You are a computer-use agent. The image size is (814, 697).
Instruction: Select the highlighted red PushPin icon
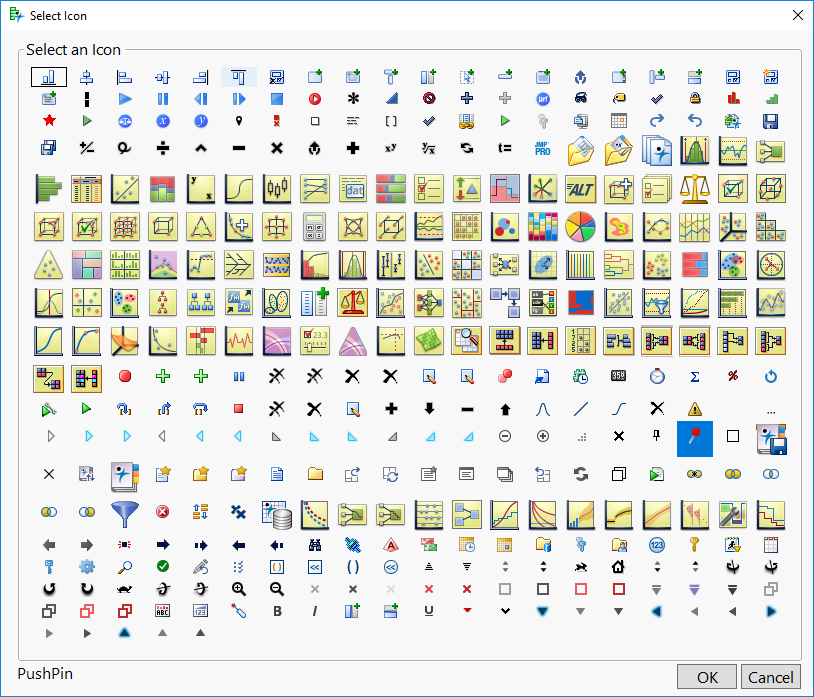[x=695, y=439]
